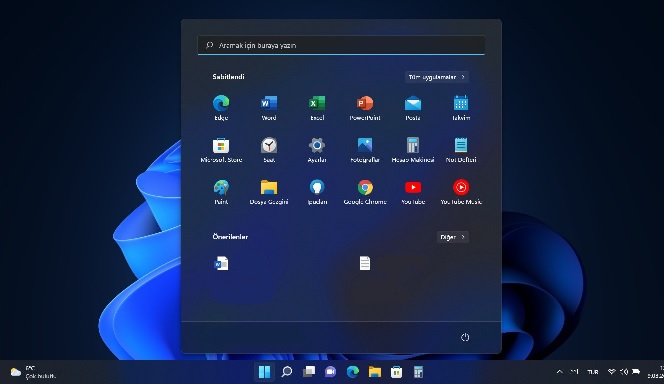Open the recommended text file

tap(365, 263)
